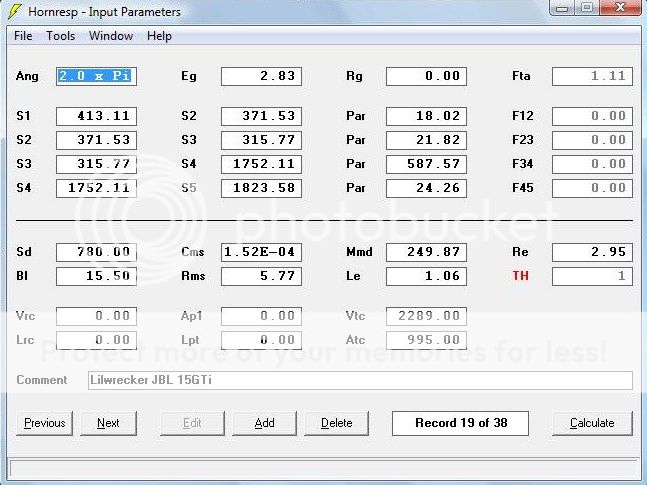Screen dimensions: 647x485
Task: Click the S1 field with 413.11
Action: tap(96, 116)
